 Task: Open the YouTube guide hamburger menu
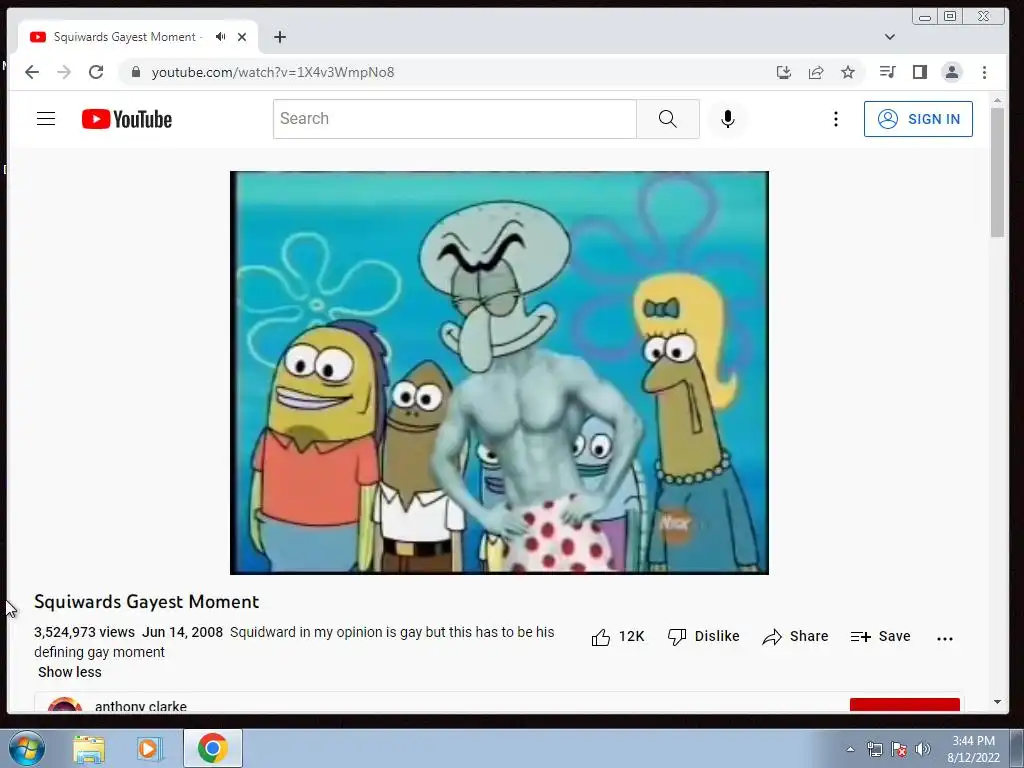click(x=46, y=119)
